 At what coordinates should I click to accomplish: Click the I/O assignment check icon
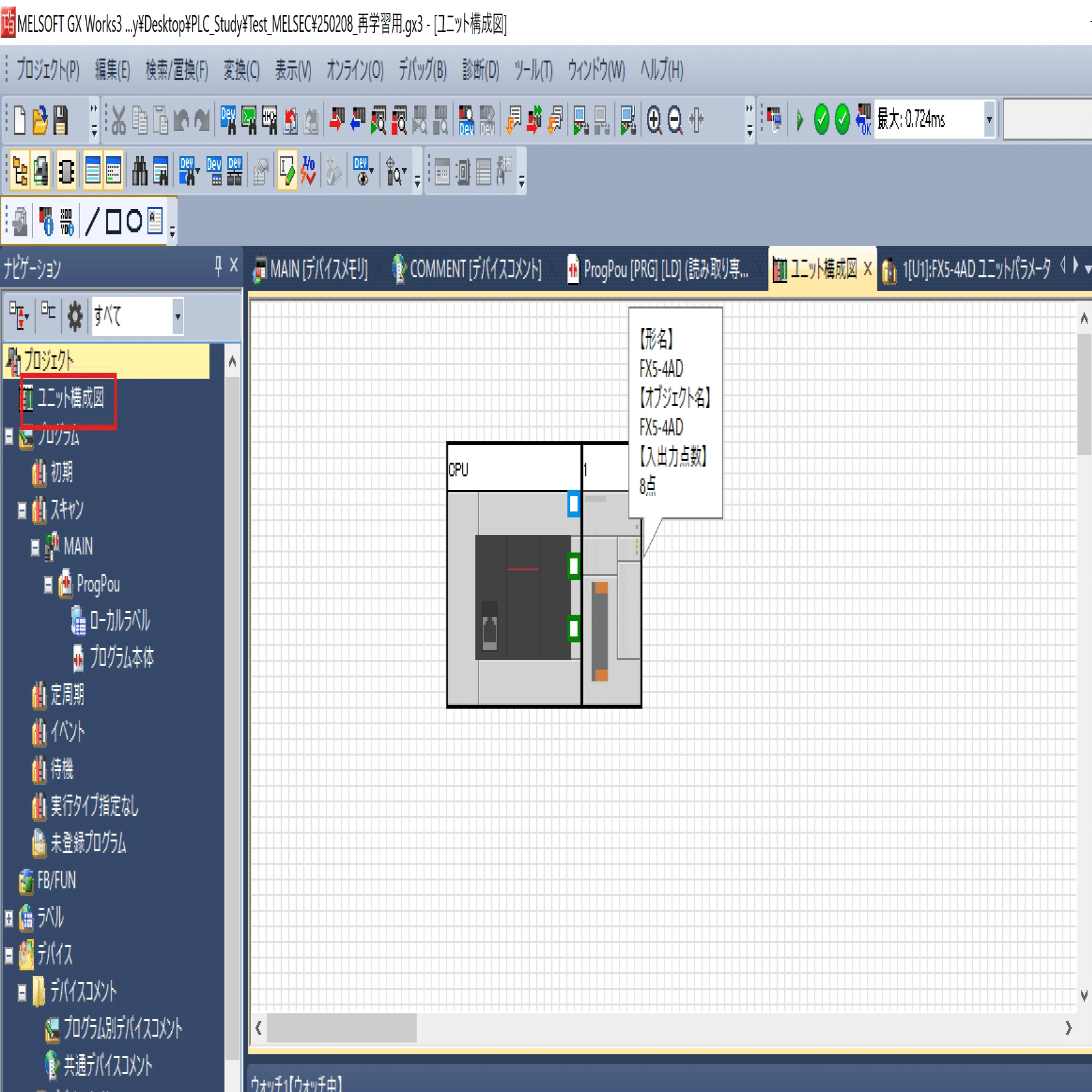308,171
